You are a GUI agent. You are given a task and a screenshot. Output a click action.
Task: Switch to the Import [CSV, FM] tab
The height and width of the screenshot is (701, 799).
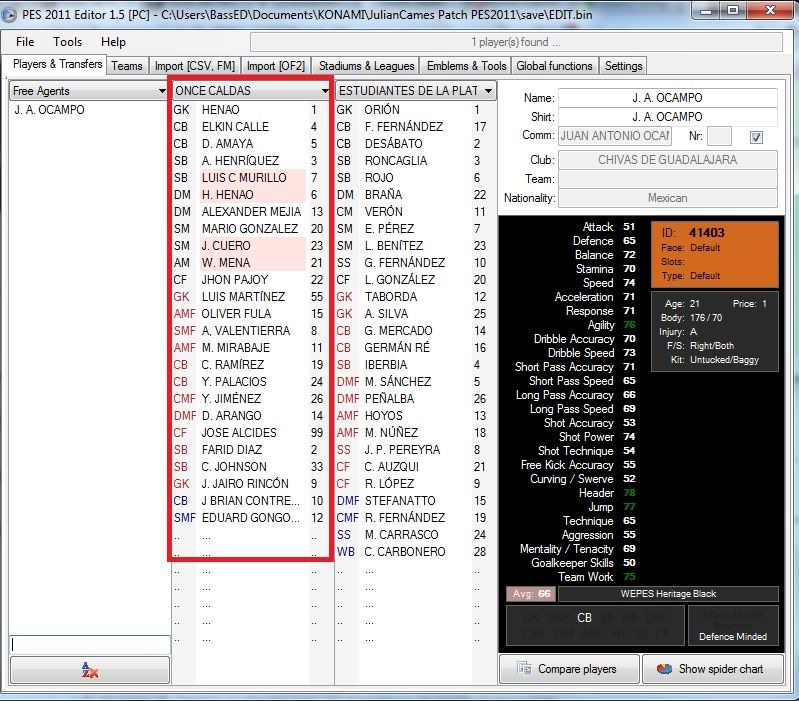point(195,66)
